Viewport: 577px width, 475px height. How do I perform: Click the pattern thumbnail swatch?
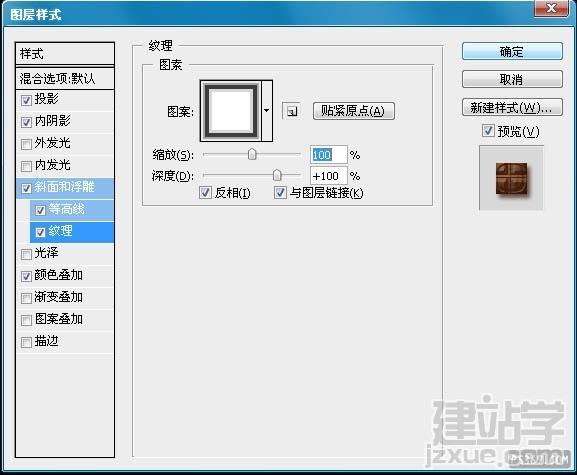(231, 111)
